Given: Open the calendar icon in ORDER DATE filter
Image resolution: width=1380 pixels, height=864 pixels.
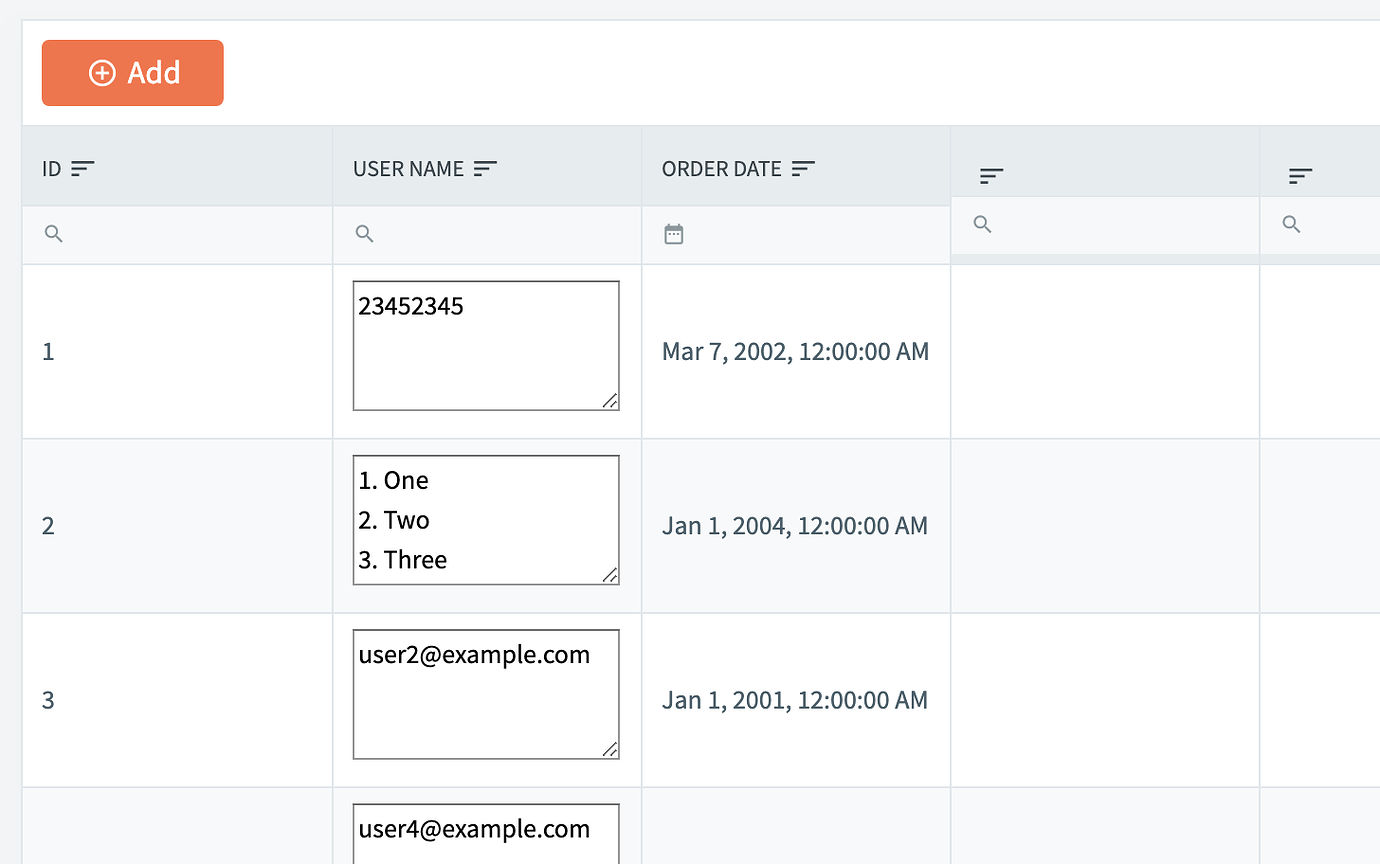Looking at the screenshot, I should [674, 234].
